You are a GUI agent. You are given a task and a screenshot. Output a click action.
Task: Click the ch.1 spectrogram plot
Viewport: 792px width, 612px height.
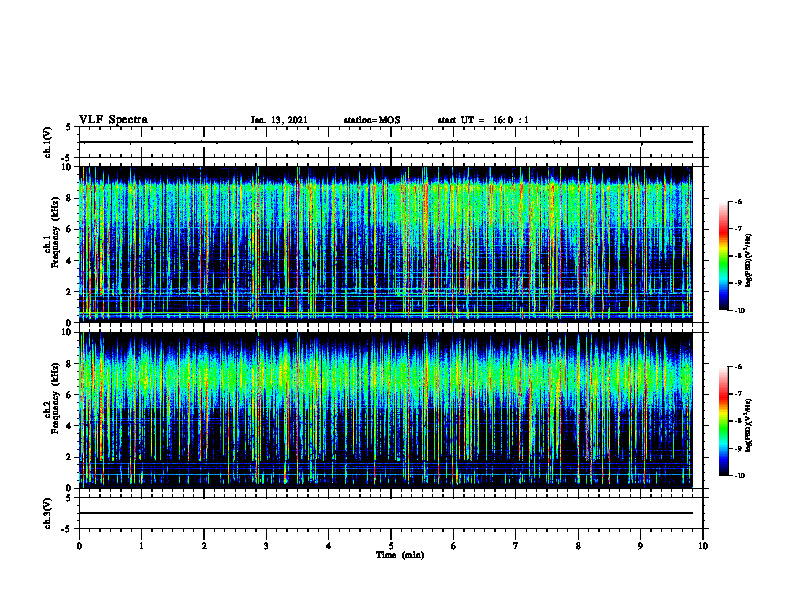coord(386,244)
